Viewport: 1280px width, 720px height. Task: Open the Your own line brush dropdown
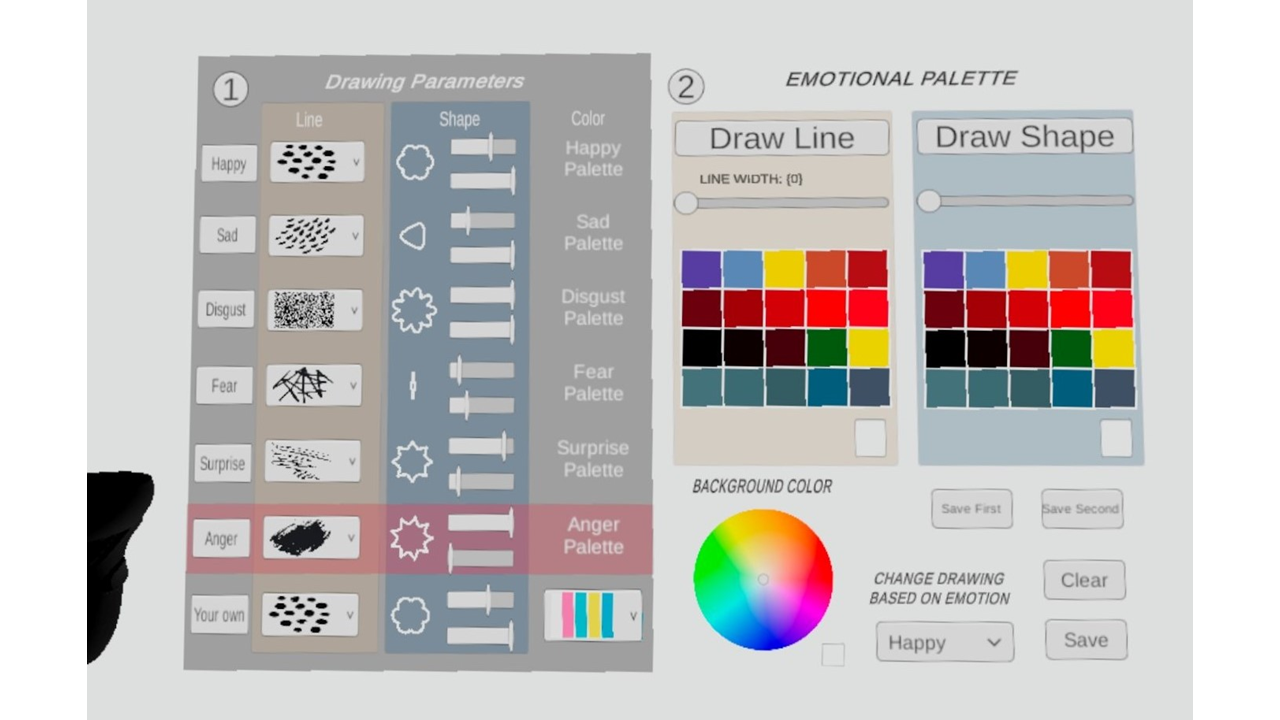310,614
